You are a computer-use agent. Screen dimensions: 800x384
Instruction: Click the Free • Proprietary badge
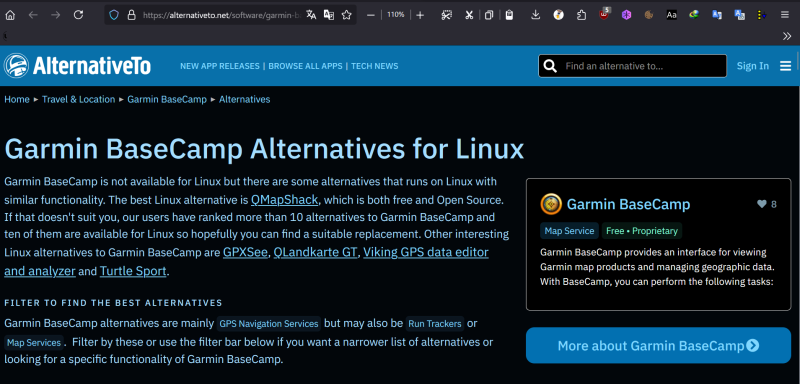click(642, 231)
